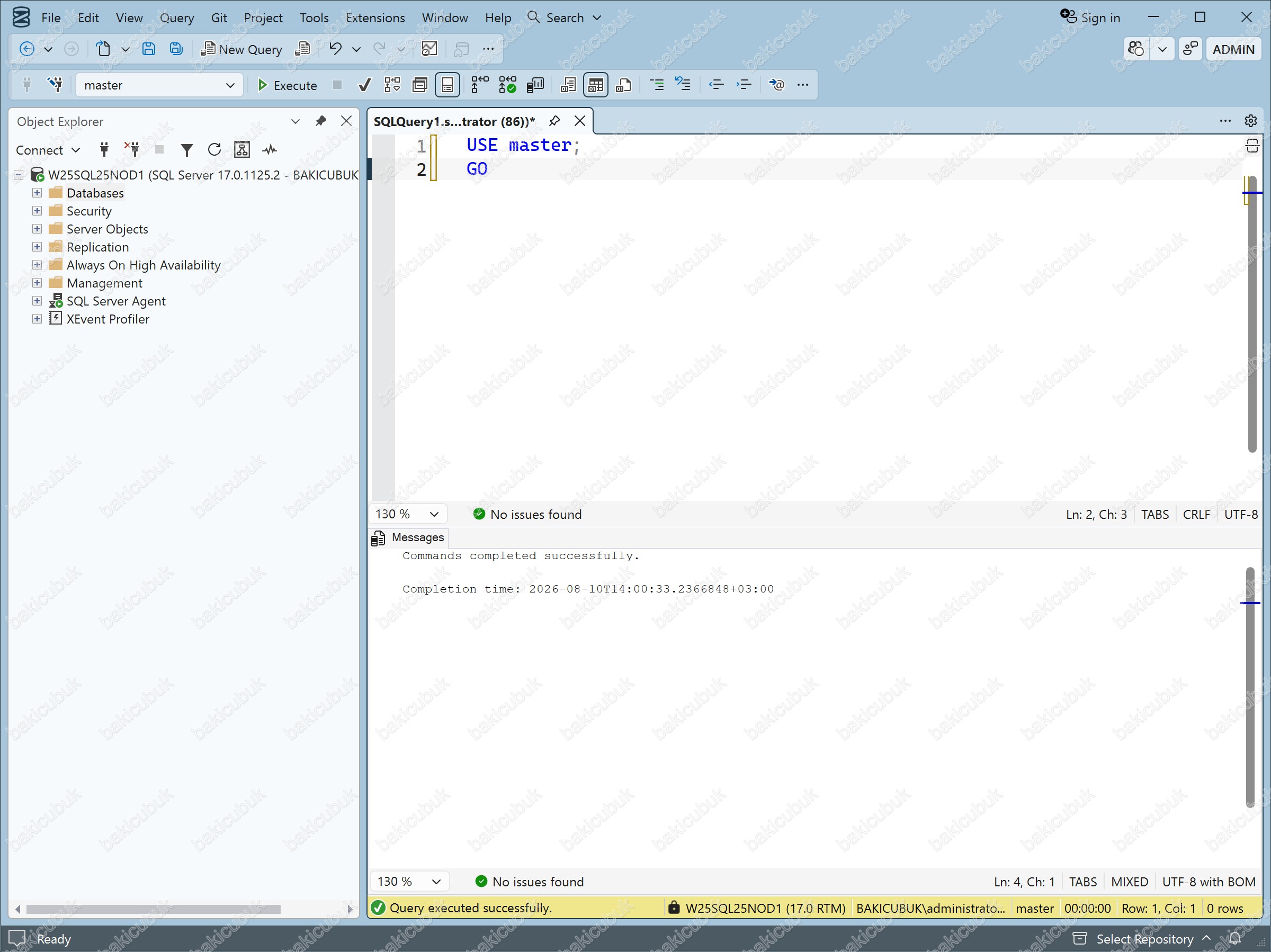
Task: Click the ADMIN button
Action: (x=1233, y=49)
